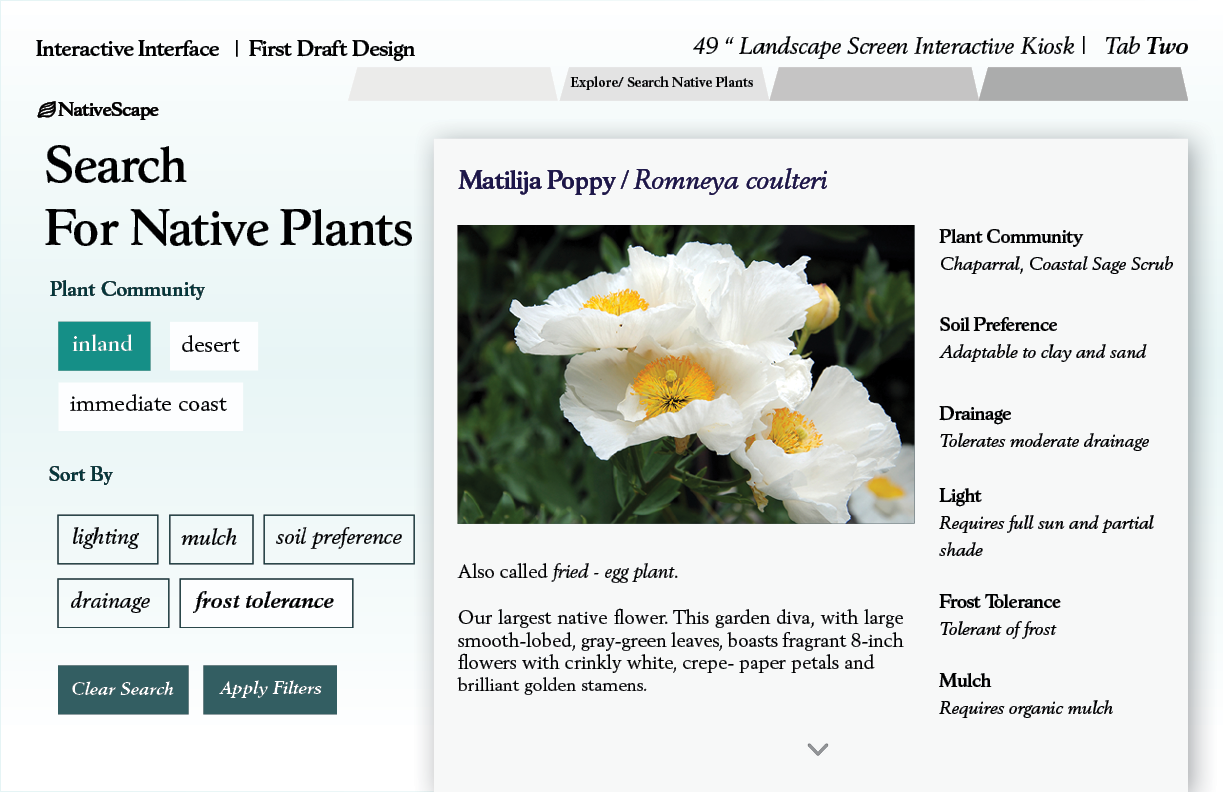The height and width of the screenshot is (792, 1224).
Task: Toggle the desert plant community option
Action: [213, 345]
